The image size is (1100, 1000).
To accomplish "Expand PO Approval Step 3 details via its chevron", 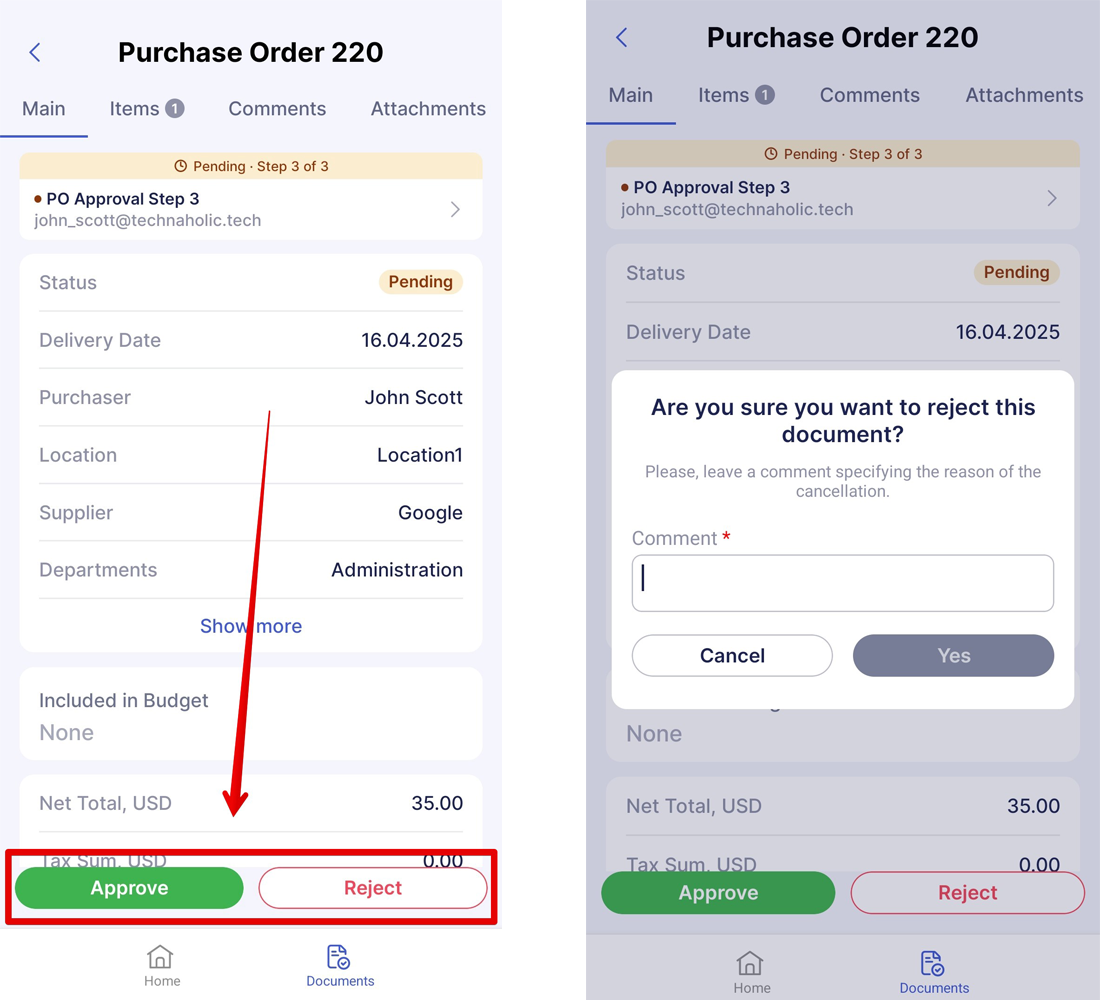I will pos(455,209).
